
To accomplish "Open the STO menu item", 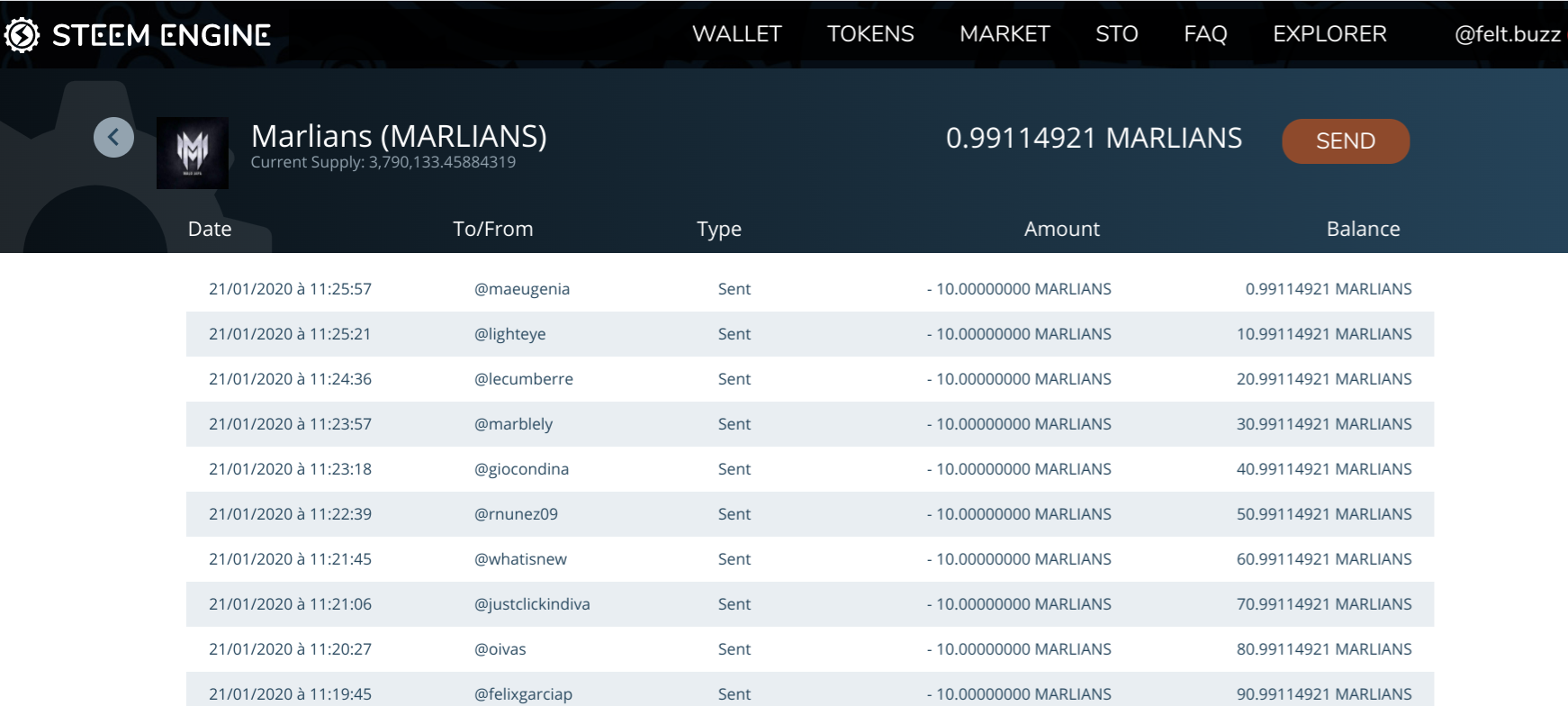I will (1117, 34).
